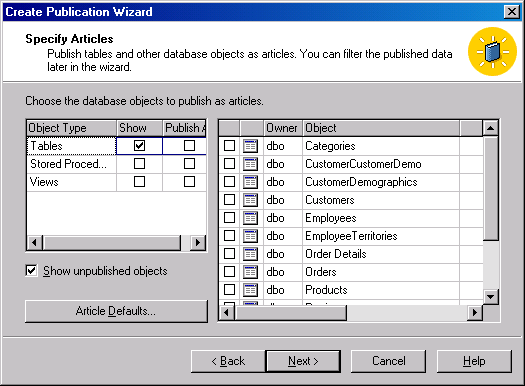Viewport: 525px width, 386px height.
Task: Click the table icon beside EmployeeTerritories
Action: pos(250,236)
